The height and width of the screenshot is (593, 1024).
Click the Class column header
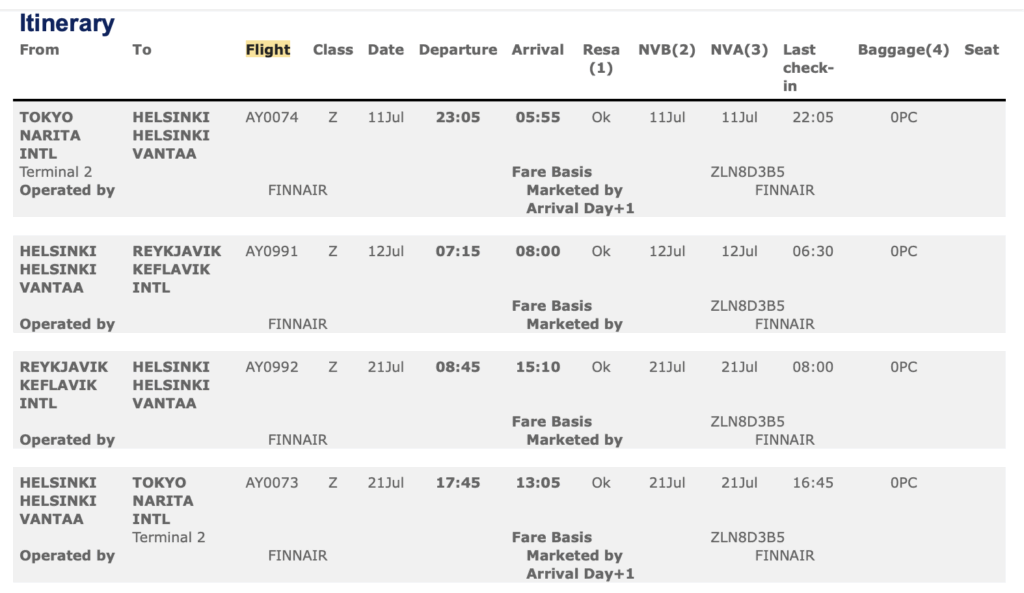coord(333,50)
